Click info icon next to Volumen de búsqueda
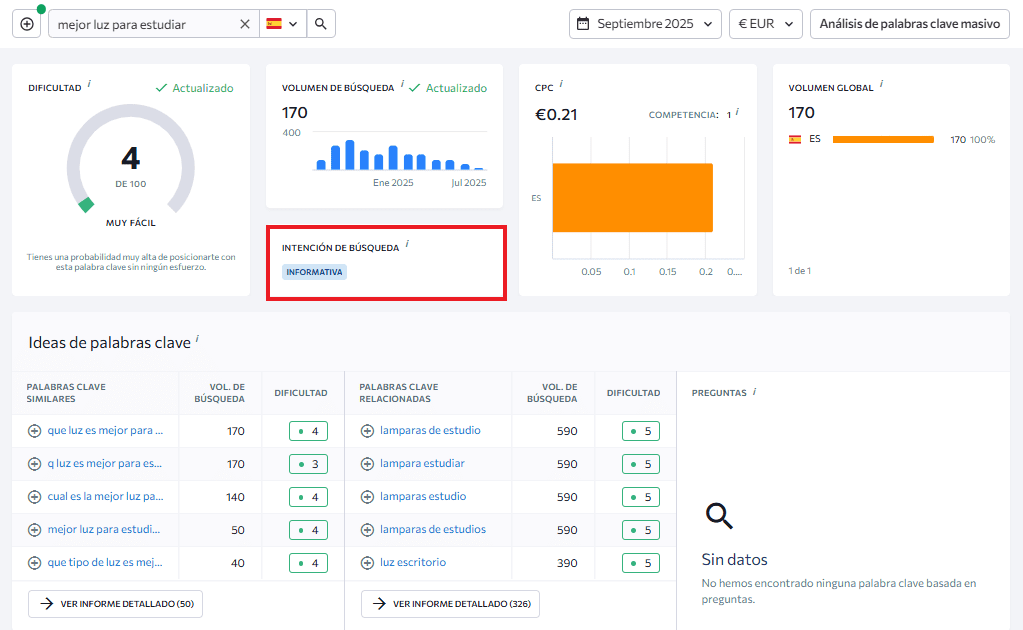Viewport: 1023px width, 630px height. [402, 84]
